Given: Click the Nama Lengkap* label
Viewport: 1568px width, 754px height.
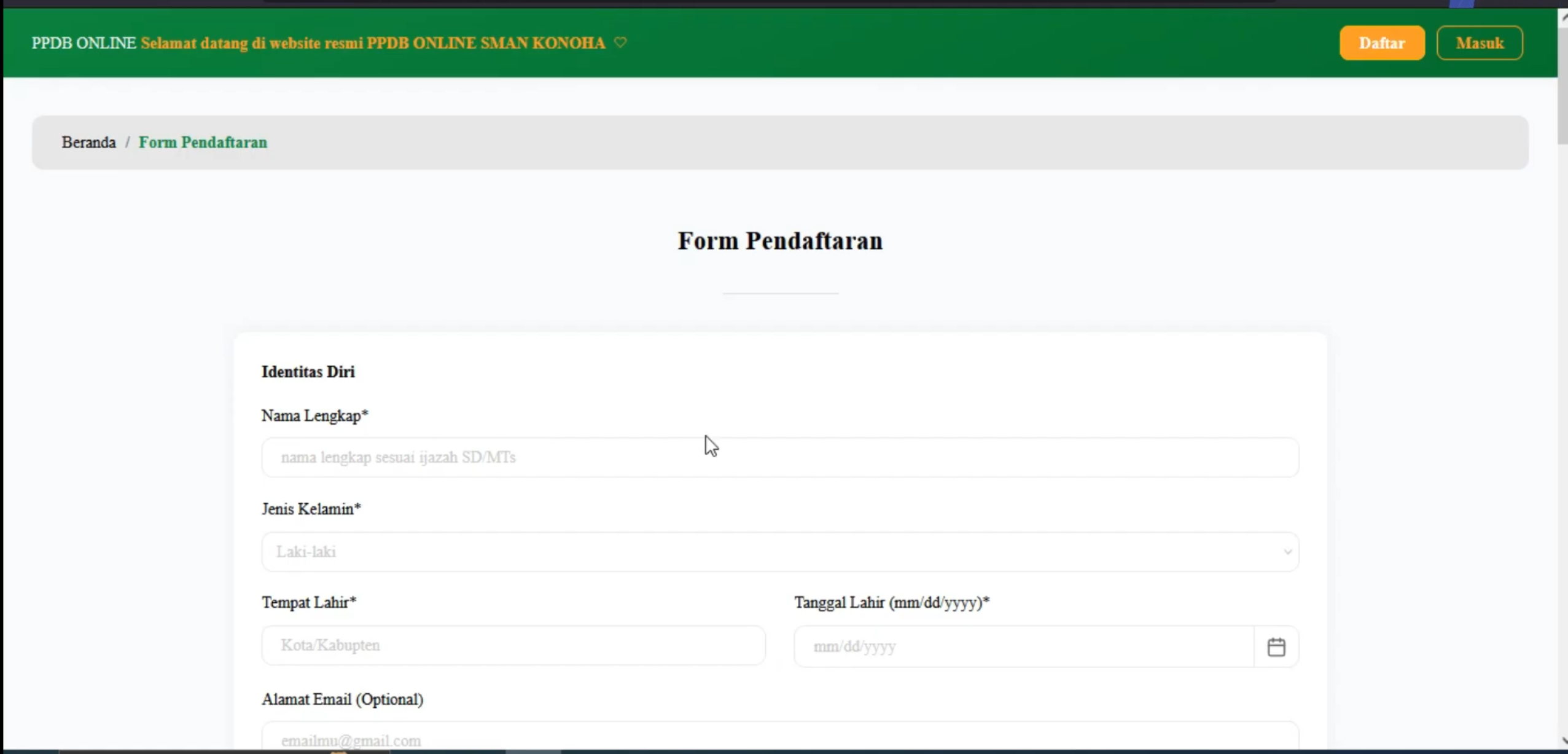Looking at the screenshot, I should coord(315,416).
